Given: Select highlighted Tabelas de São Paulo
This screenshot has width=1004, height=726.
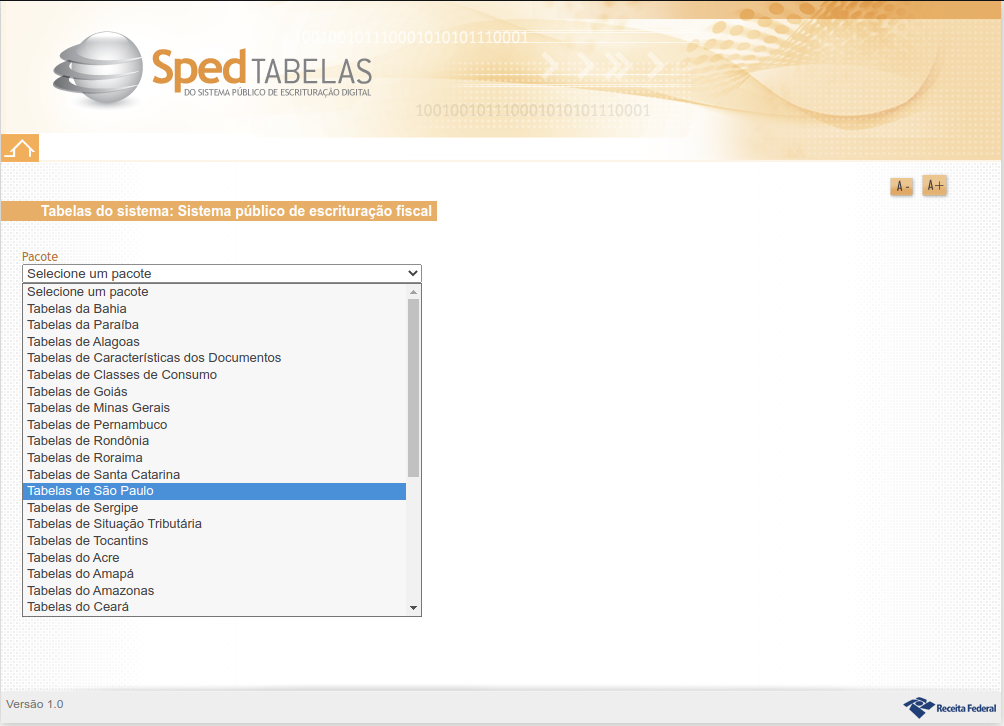Looking at the screenshot, I should pos(215,491).
